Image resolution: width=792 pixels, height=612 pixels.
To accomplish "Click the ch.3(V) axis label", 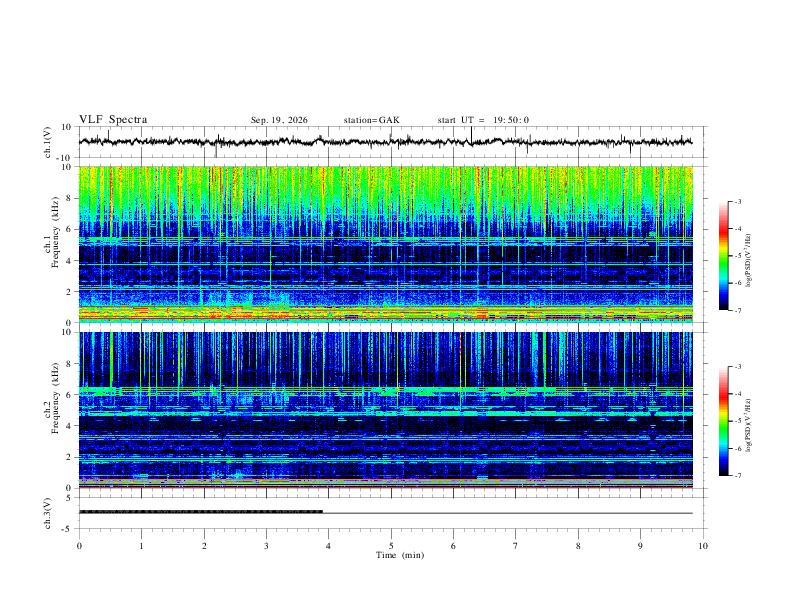I will click(47, 513).
